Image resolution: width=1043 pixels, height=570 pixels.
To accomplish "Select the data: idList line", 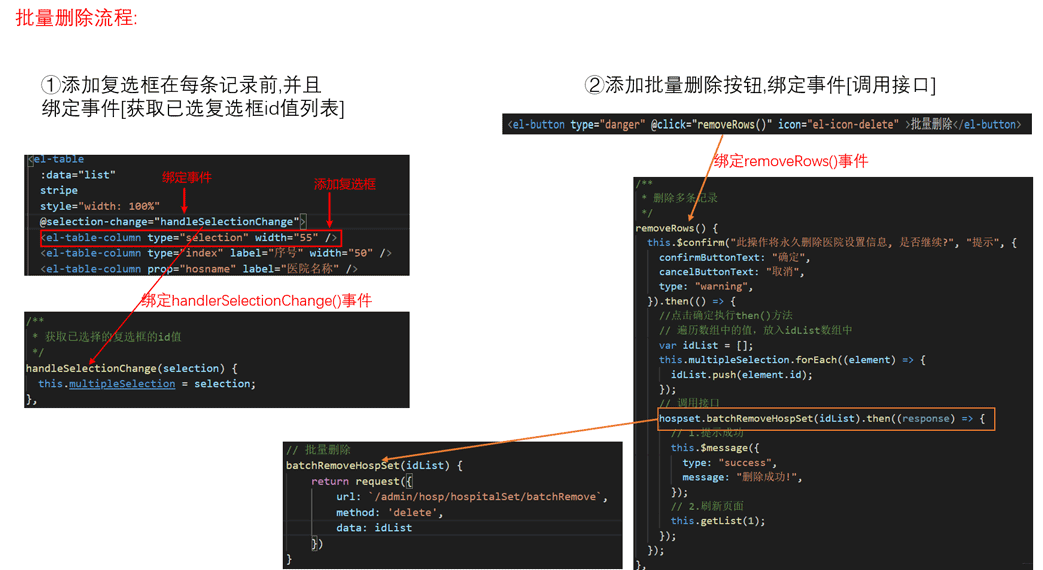I will [x=374, y=527].
